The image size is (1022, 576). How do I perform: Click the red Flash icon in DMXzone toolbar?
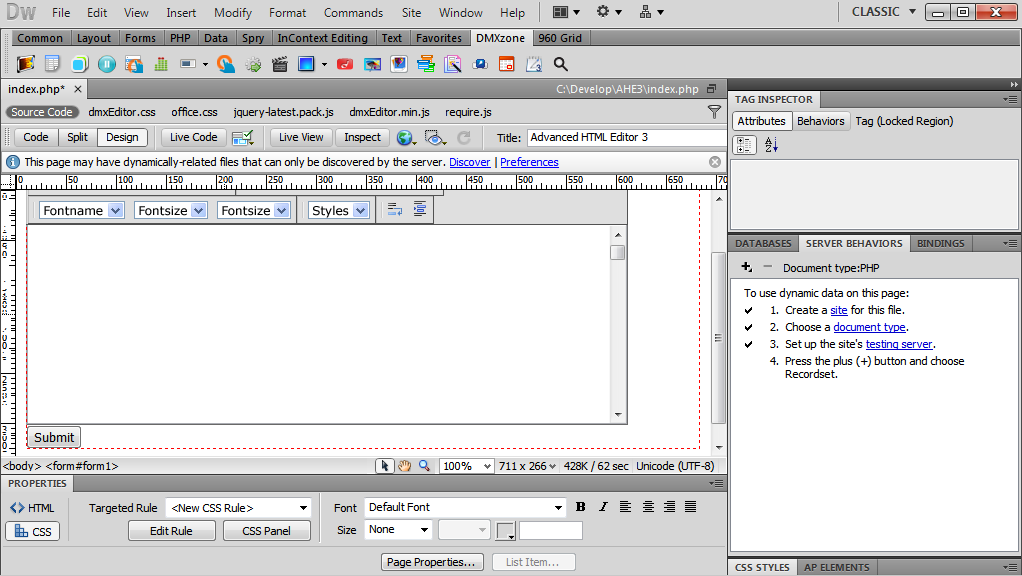[x=345, y=64]
